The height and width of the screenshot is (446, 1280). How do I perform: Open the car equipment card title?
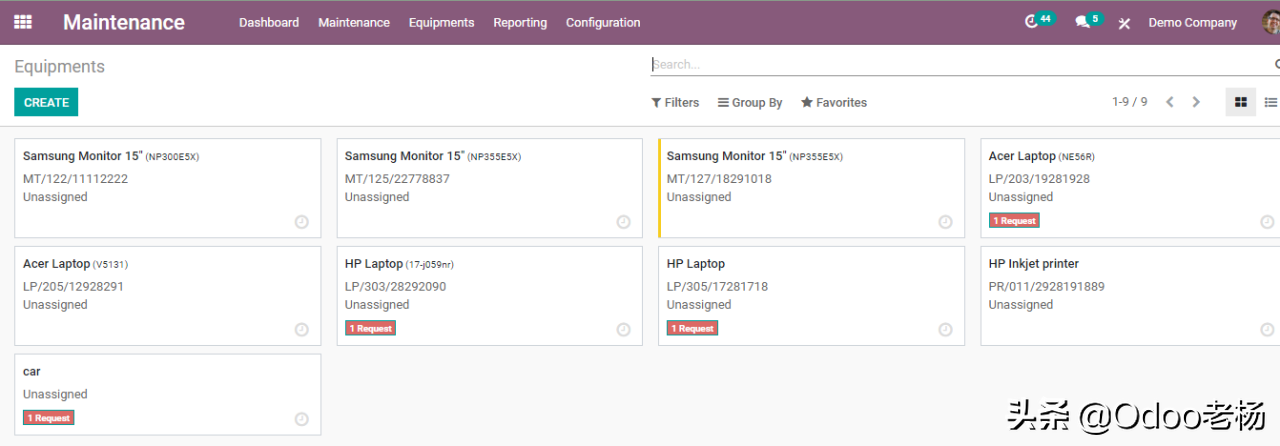coord(32,372)
